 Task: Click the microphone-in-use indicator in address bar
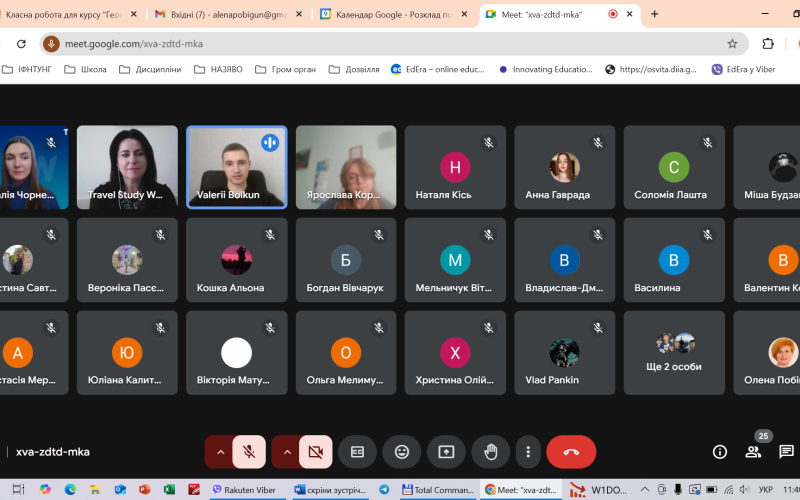51,44
